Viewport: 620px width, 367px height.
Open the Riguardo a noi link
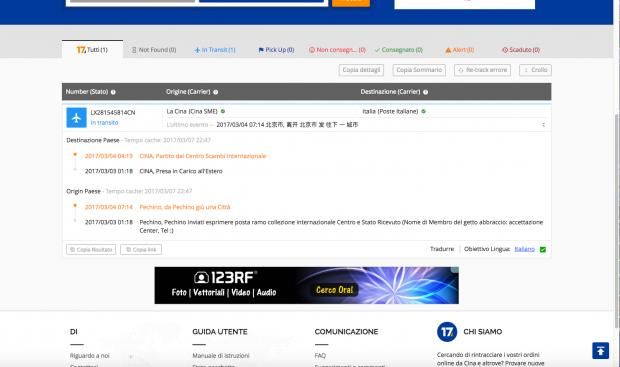90,356
